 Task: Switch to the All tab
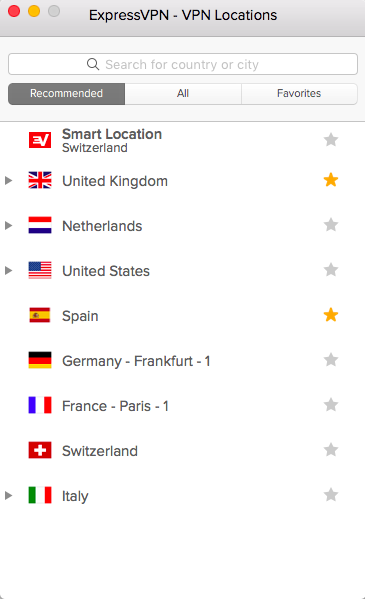[183, 94]
